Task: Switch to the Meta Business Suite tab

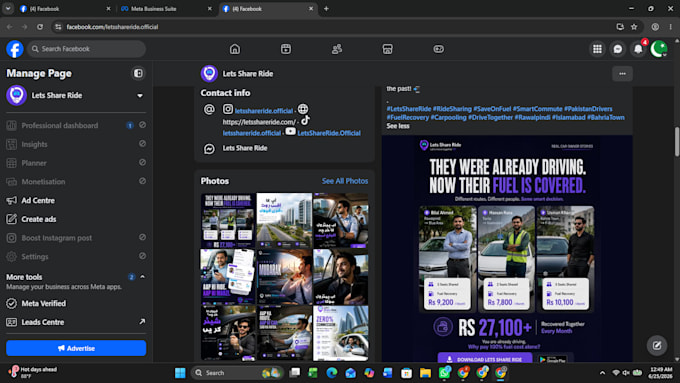Action: point(166,9)
